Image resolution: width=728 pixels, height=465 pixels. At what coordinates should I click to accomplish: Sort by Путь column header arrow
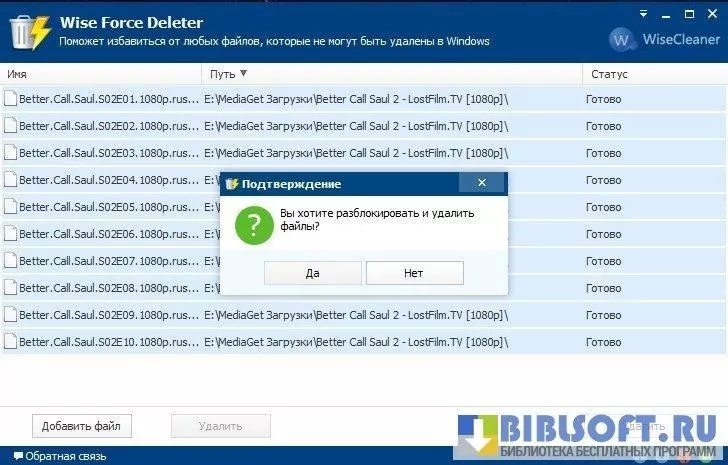tap(243, 74)
